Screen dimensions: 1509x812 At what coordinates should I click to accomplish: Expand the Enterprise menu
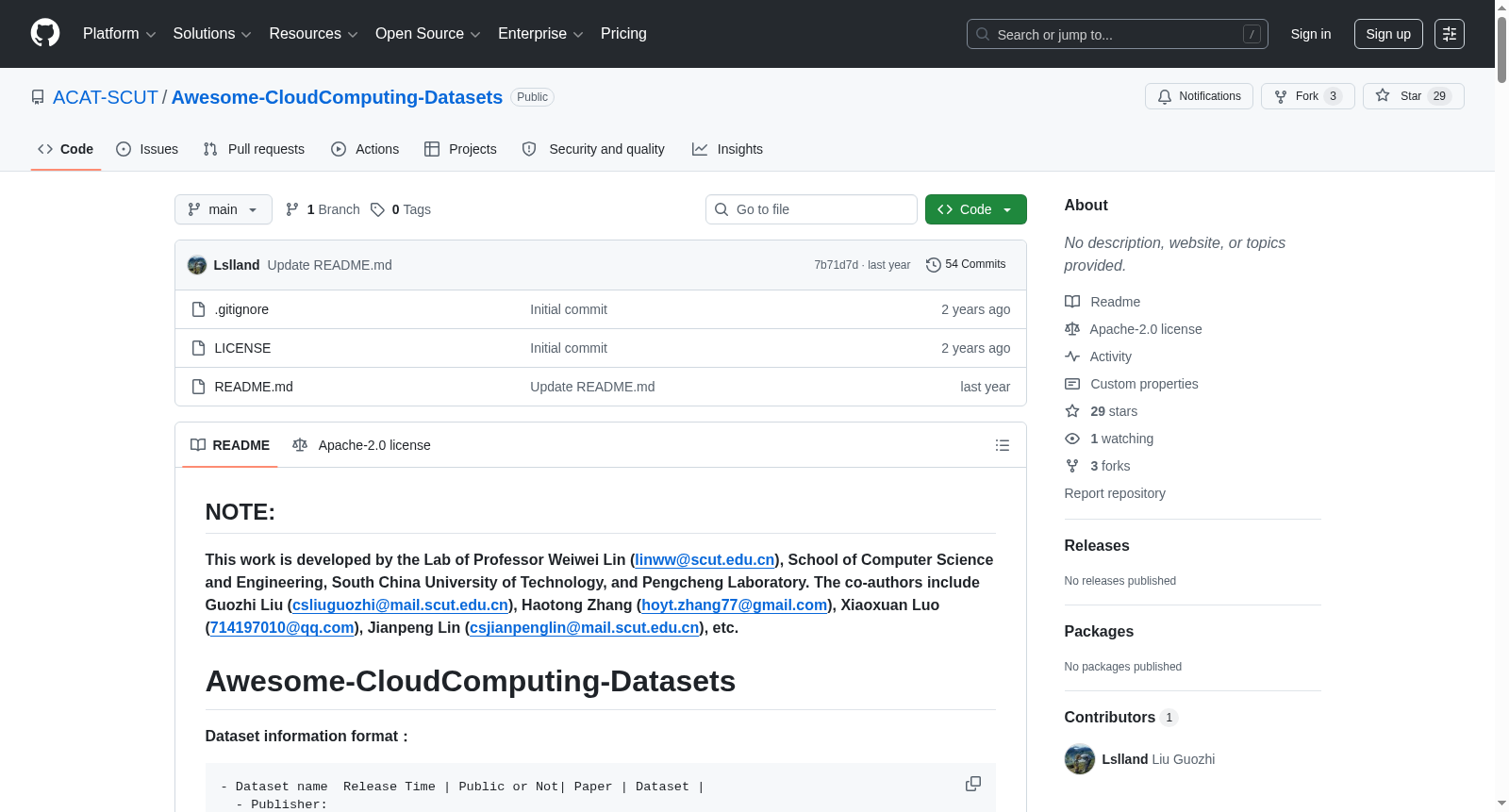click(540, 34)
